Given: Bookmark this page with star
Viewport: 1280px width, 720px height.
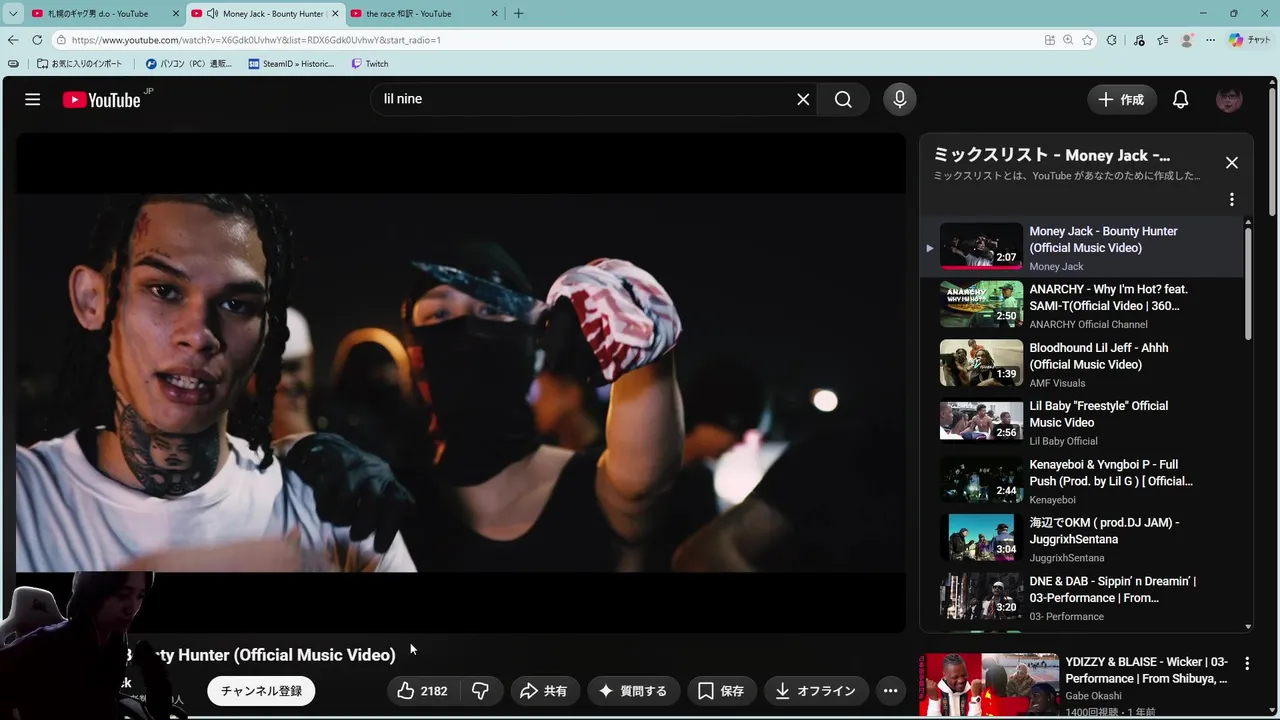Looking at the screenshot, I should (1087, 40).
